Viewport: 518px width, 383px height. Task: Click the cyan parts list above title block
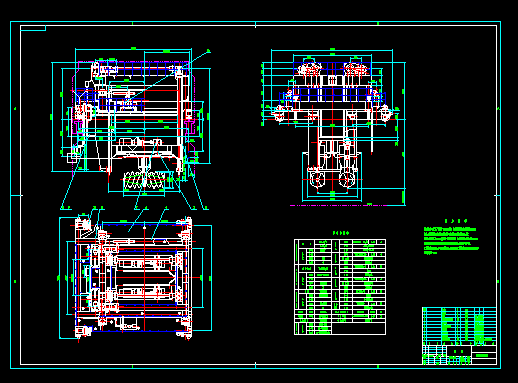pyautogui.click(x=459, y=326)
